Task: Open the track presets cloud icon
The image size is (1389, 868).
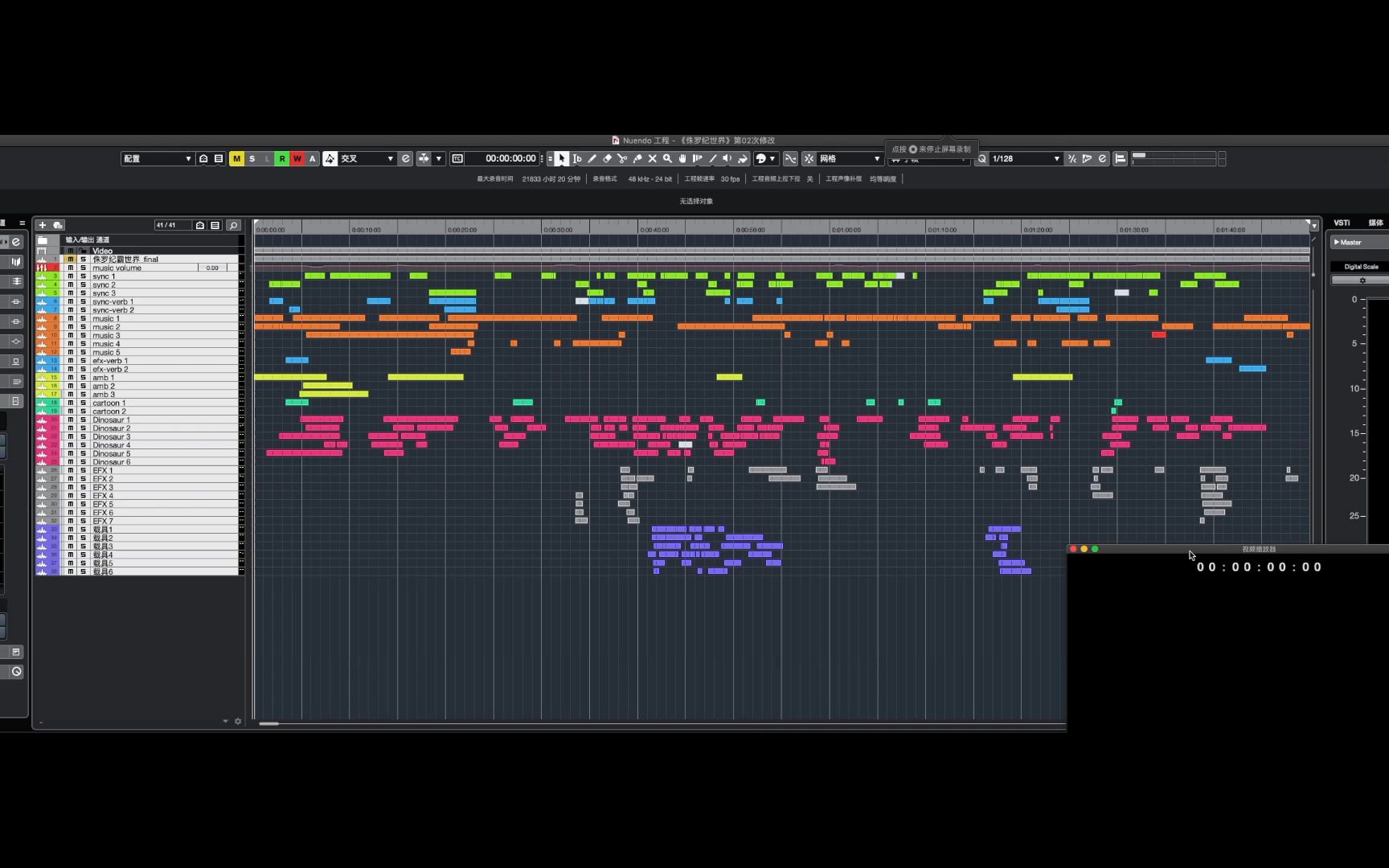Action: point(58,225)
